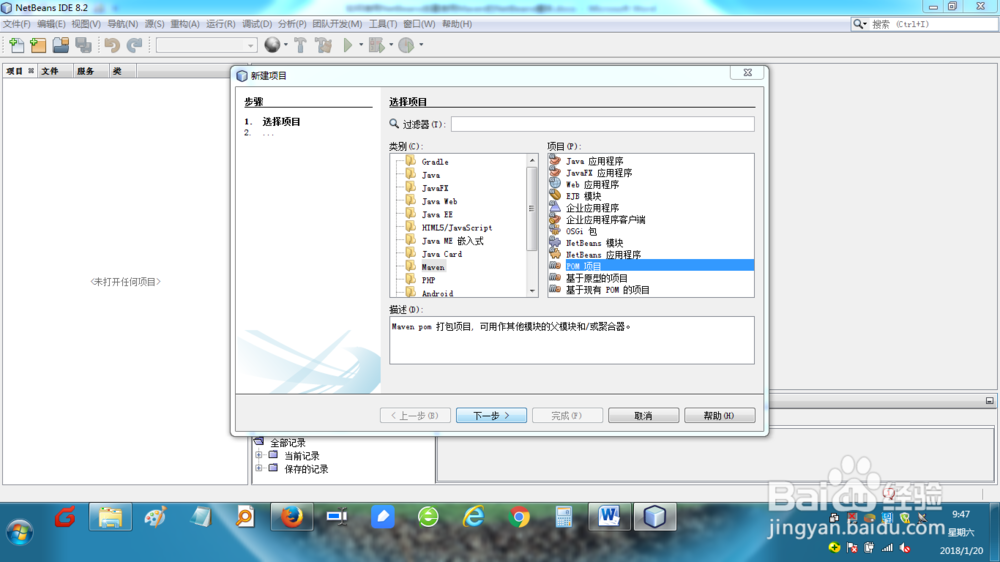Click the Undo arrow icon
Viewport: 1000px width, 562px height.
tap(112, 45)
